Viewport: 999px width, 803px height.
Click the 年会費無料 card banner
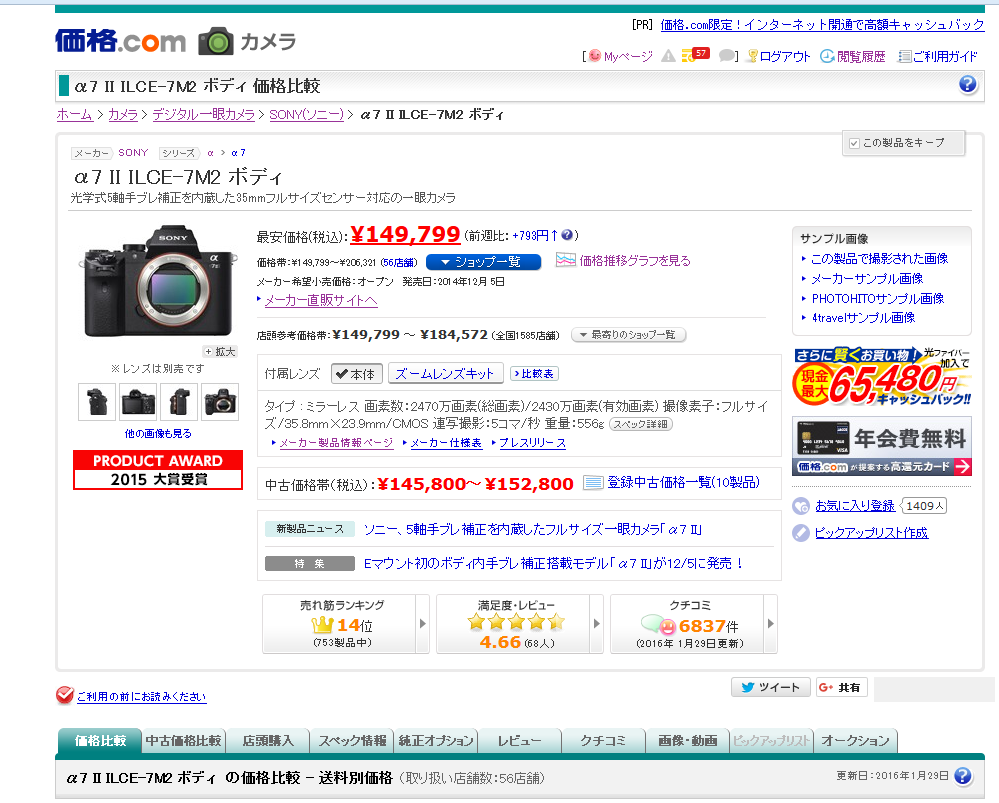[882, 446]
